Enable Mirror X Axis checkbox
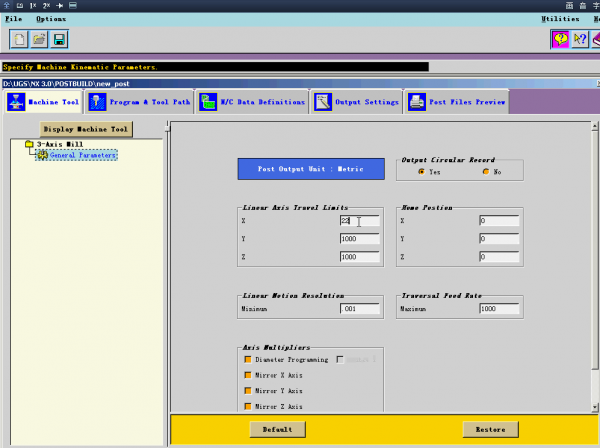This screenshot has width=600, height=448. tap(248, 375)
